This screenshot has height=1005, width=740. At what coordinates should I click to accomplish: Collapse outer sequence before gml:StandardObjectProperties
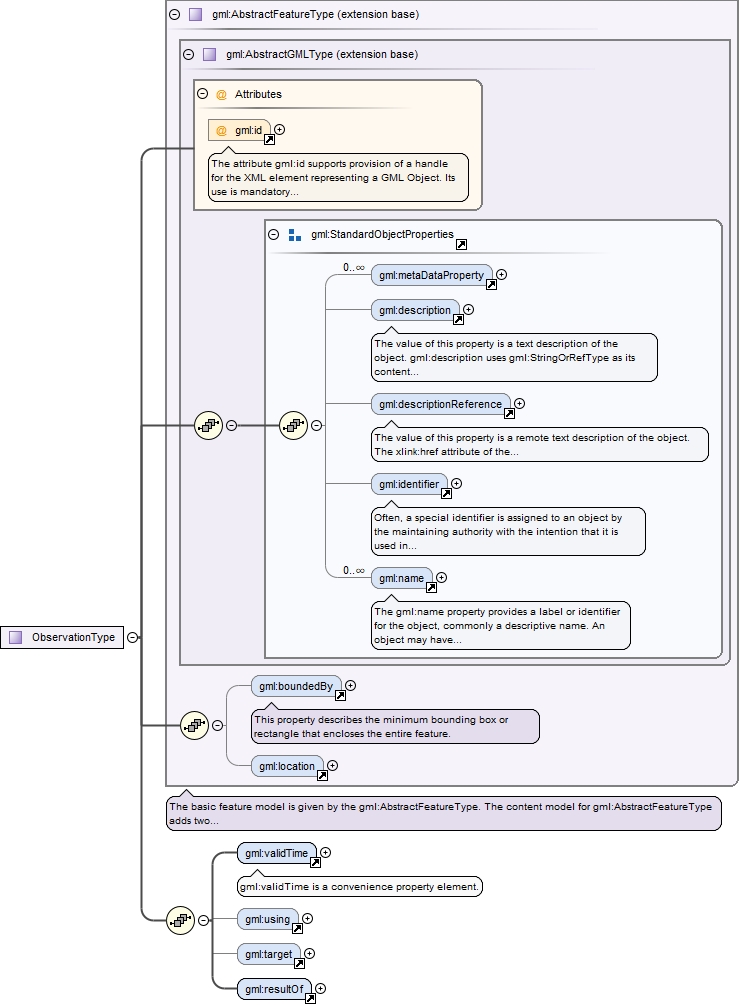click(231, 425)
